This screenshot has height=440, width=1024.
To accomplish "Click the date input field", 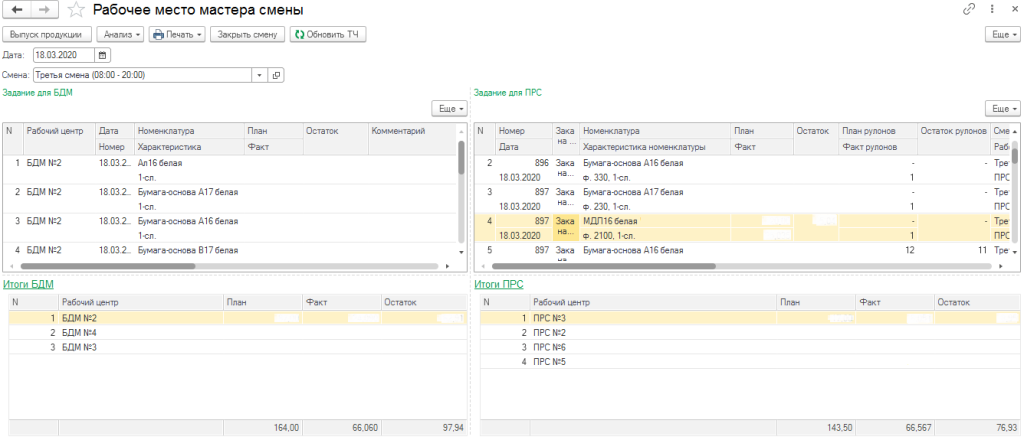I will click(x=64, y=55).
